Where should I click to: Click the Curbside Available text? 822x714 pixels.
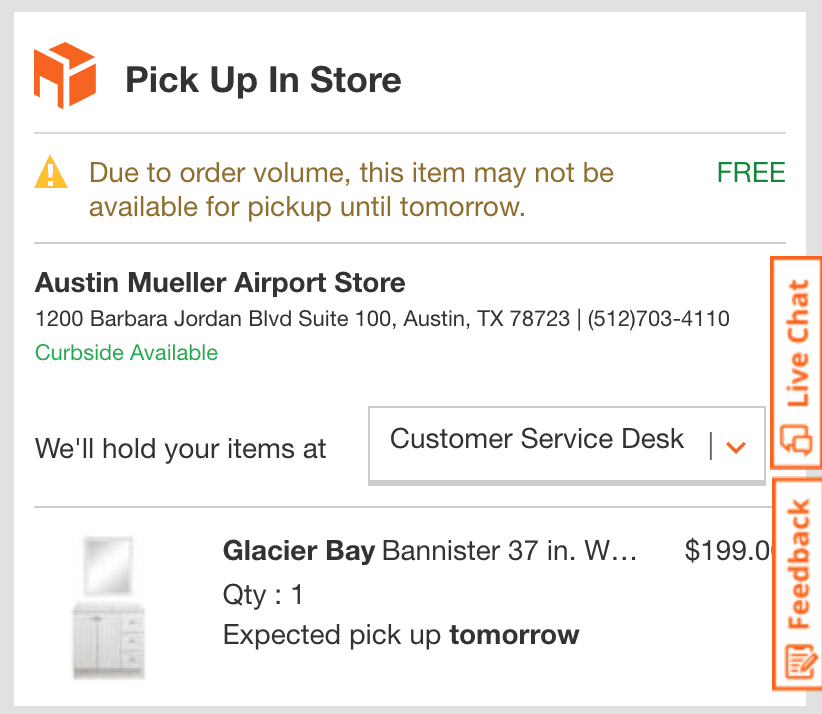point(126,352)
